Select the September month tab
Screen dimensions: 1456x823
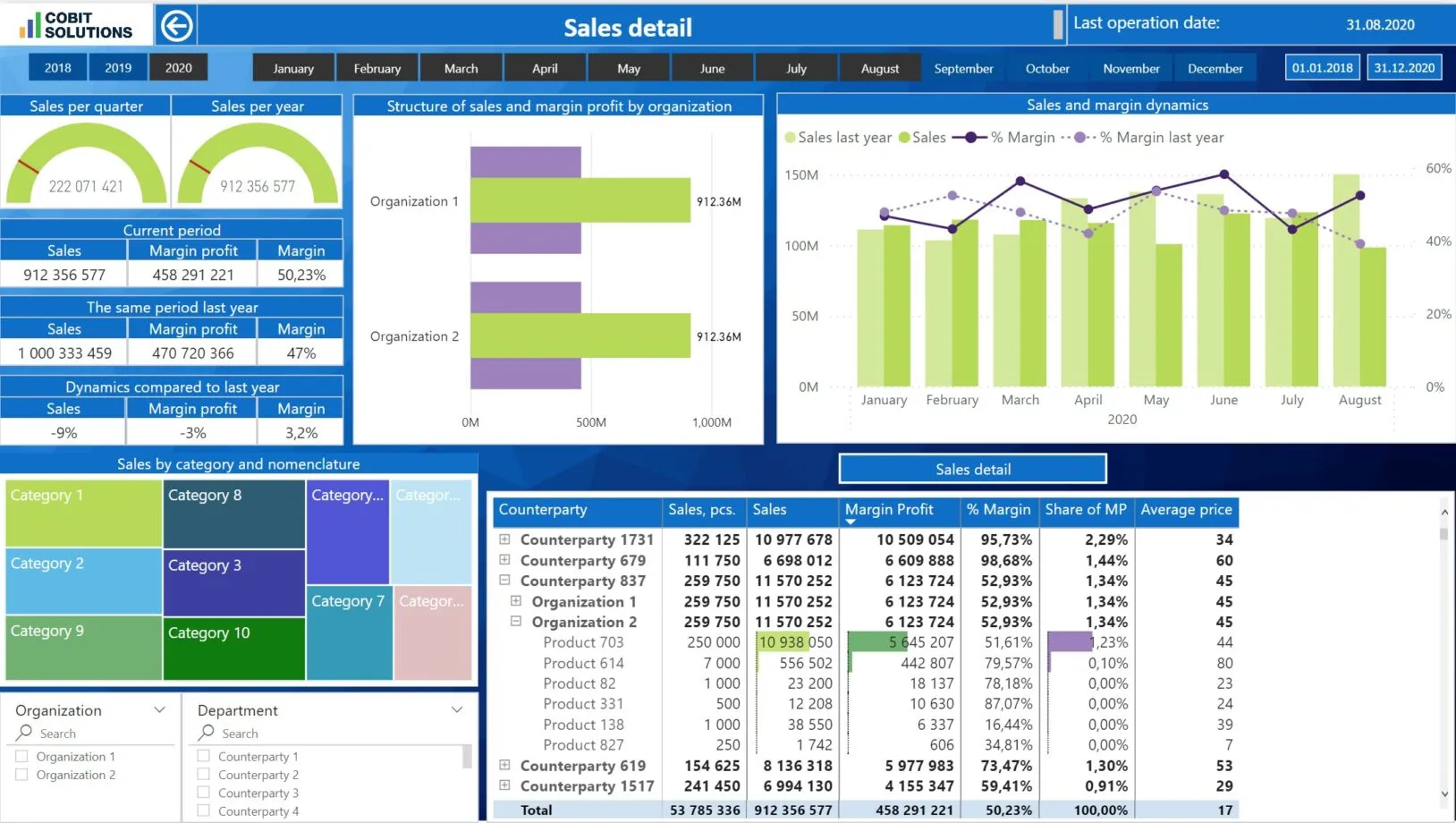(x=963, y=68)
